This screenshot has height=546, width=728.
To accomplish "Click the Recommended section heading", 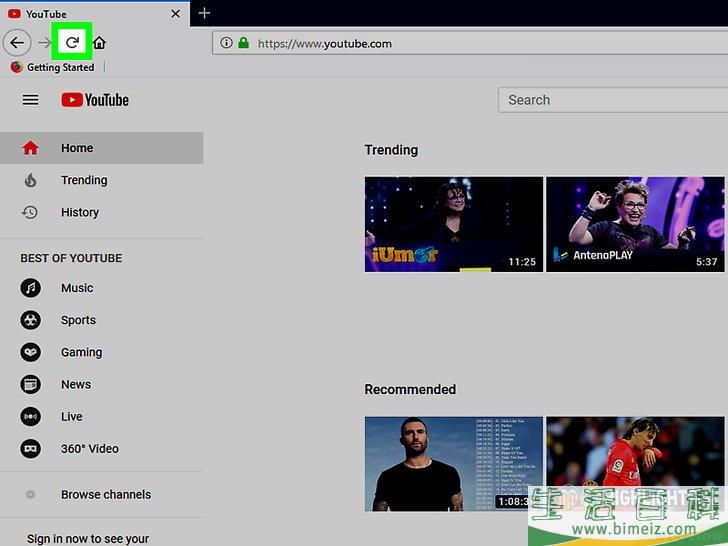I will [410, 389].
